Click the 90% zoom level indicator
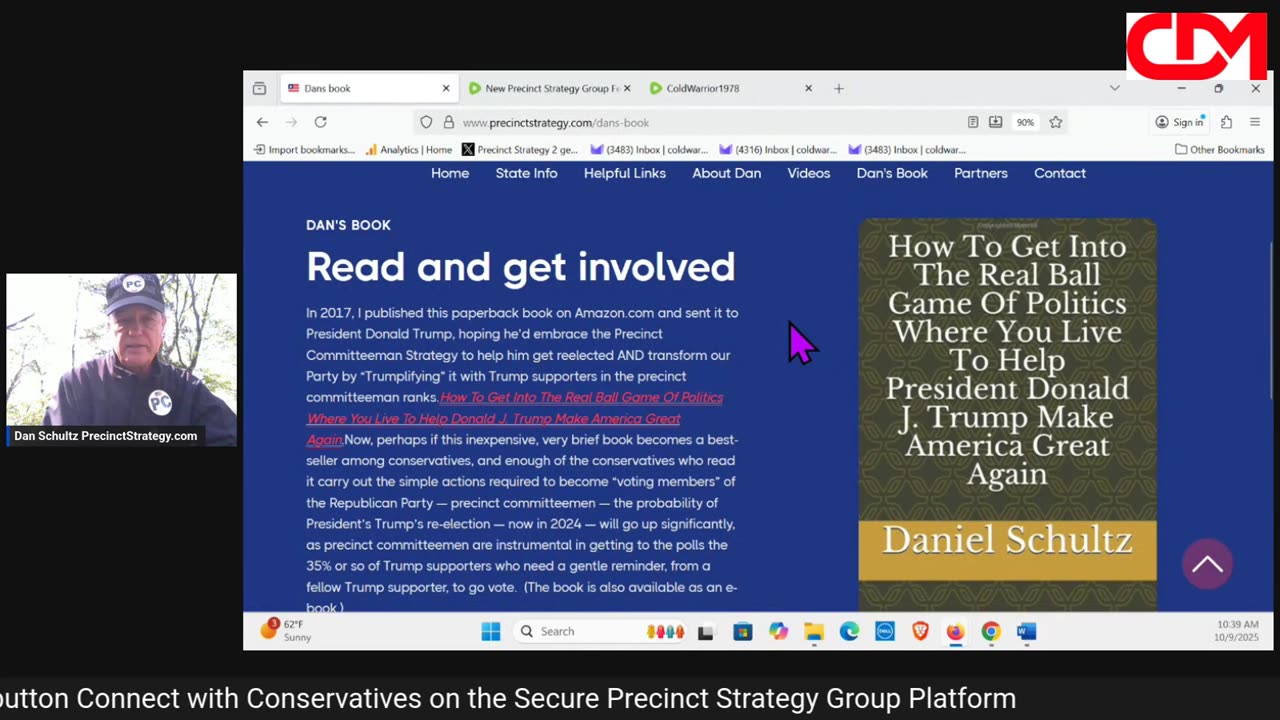The height and width of the screenshot is (720, 1280). coord(1025,122)
